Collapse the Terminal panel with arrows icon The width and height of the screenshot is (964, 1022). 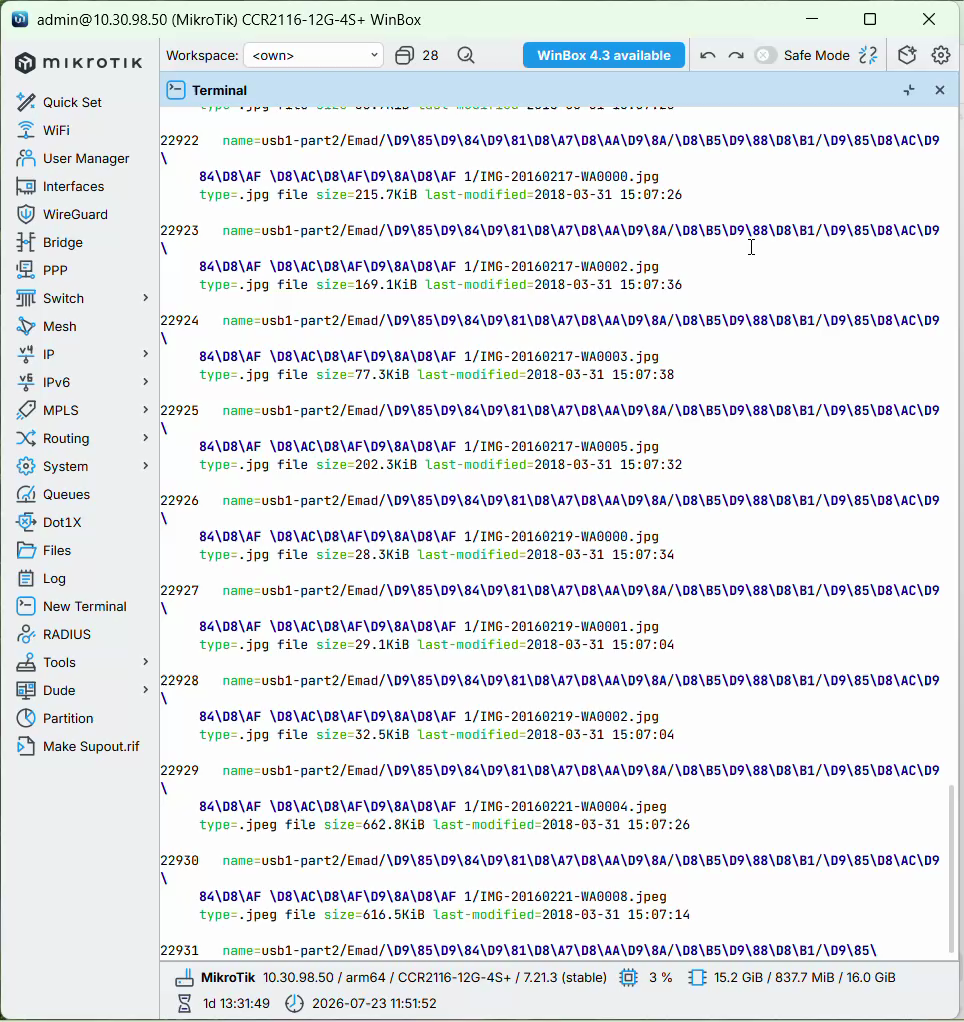coord(909,90)
